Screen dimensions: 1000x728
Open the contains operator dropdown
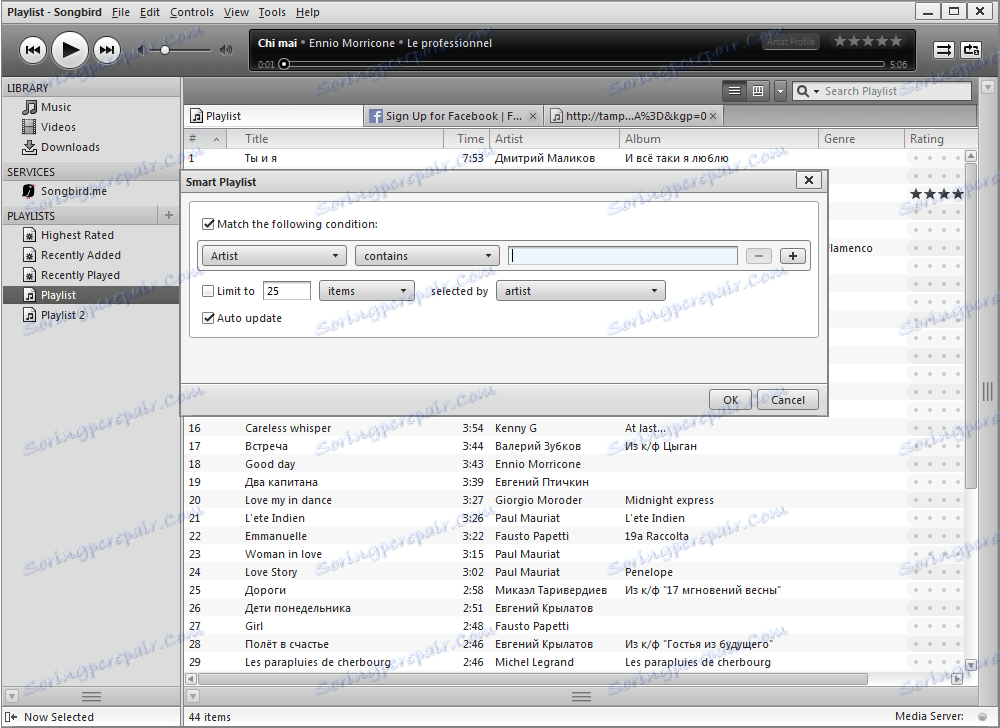pyautogui.click(x=427, y=256)
